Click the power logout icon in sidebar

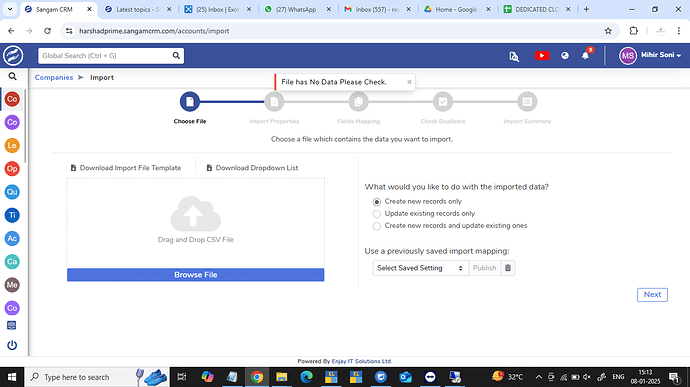pyautogui.click(x=12, y=345)
